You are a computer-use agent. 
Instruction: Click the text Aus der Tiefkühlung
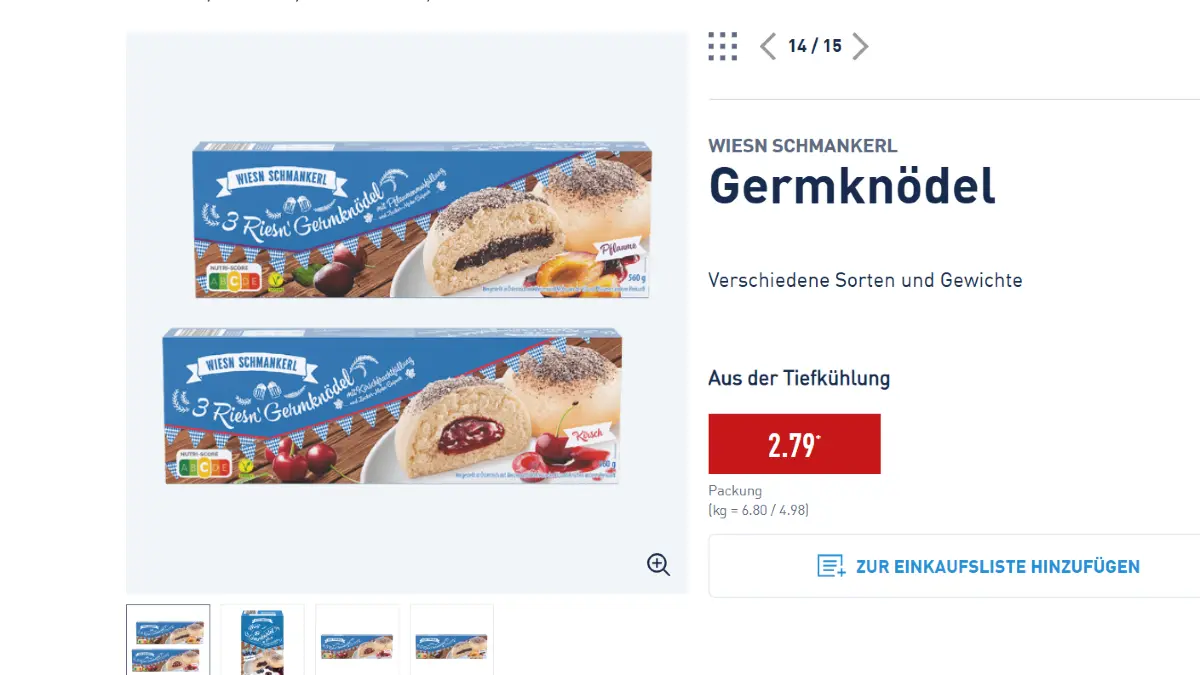(799, 378)
